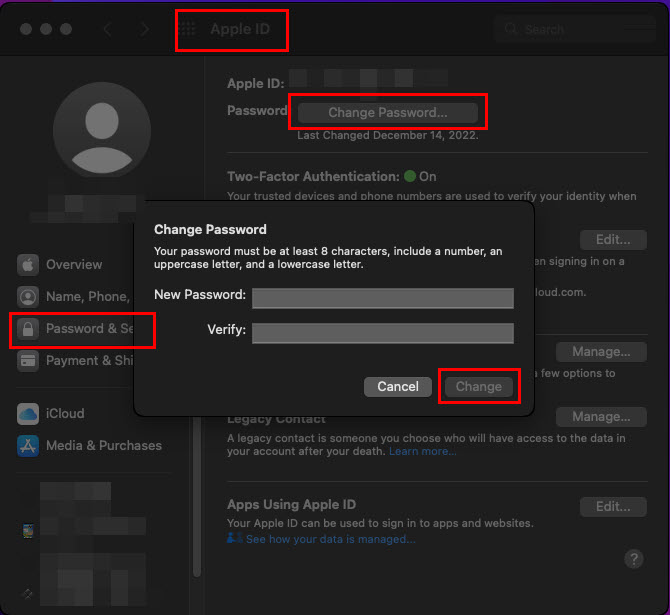The width and height of the screenshot is (670, 615).
Task: Click Edit... for Apps Using Apple ID
Action: coord(613,507)
